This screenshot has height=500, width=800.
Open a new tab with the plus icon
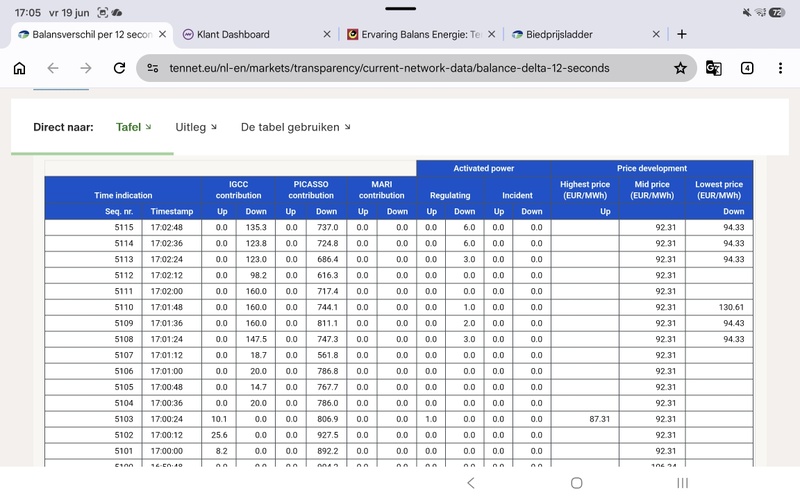tap(682, 34)
